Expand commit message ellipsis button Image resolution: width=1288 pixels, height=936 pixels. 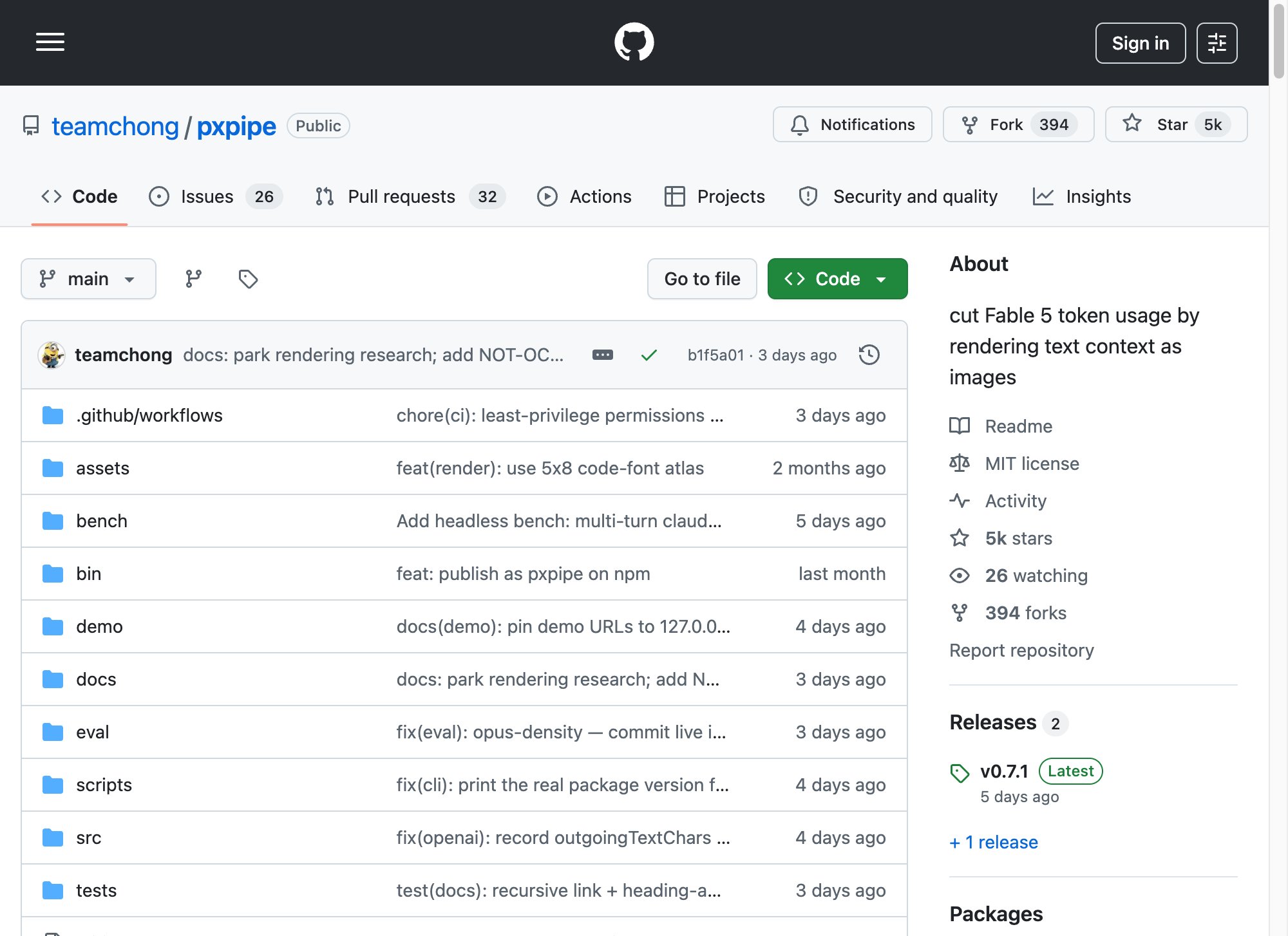(603, 355)
